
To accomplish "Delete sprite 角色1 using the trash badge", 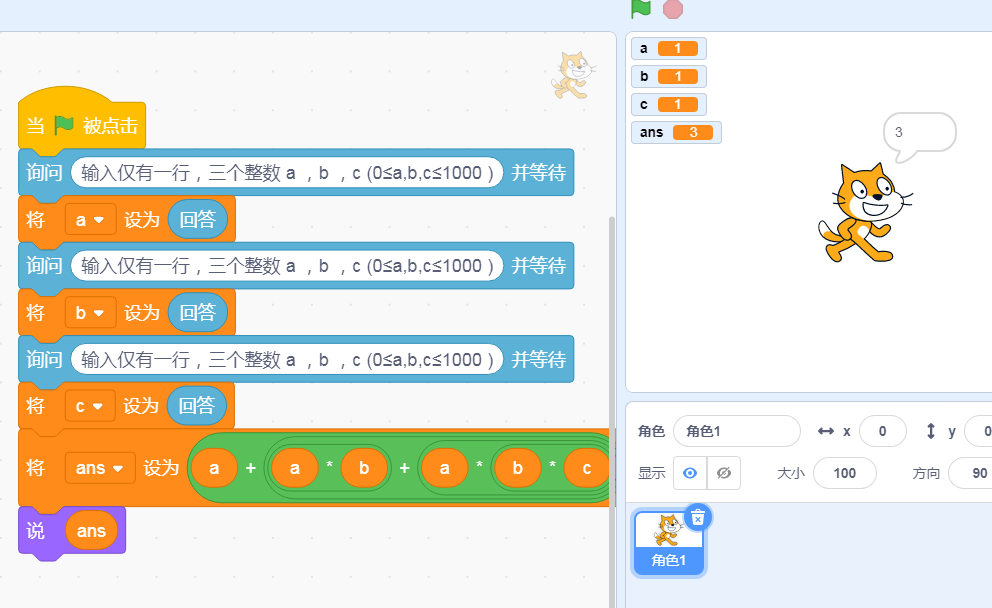I will [x=698, y=517].
